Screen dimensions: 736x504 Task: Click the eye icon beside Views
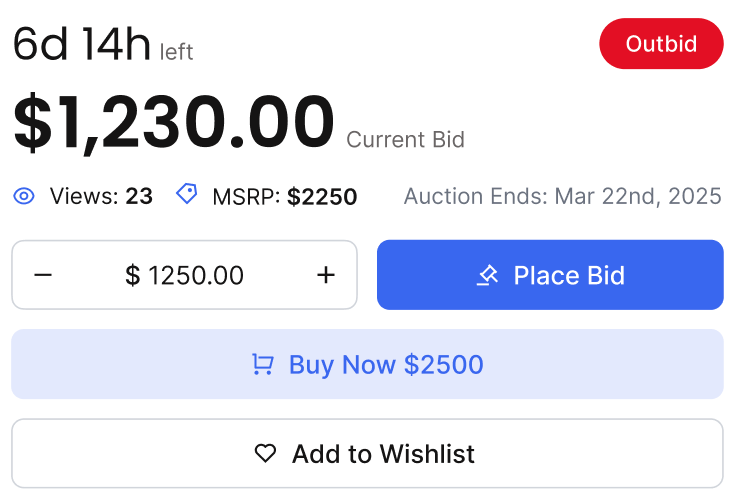coord(24,196)
